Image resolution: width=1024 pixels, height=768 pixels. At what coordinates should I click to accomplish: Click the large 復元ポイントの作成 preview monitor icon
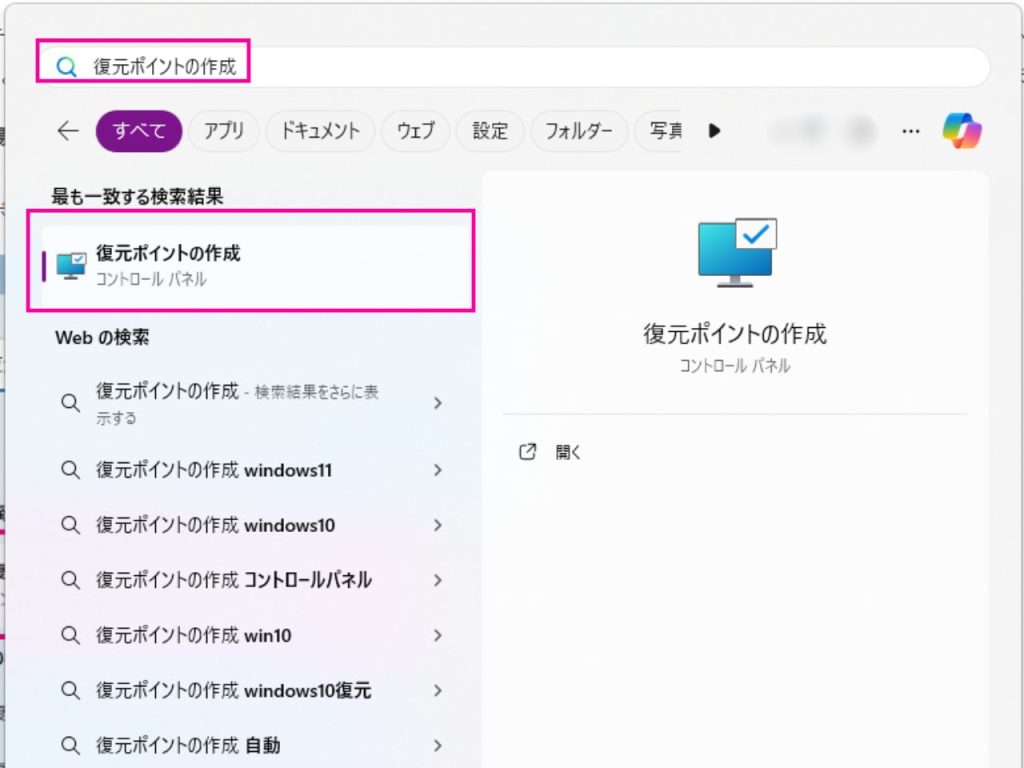tap(737, 250)
